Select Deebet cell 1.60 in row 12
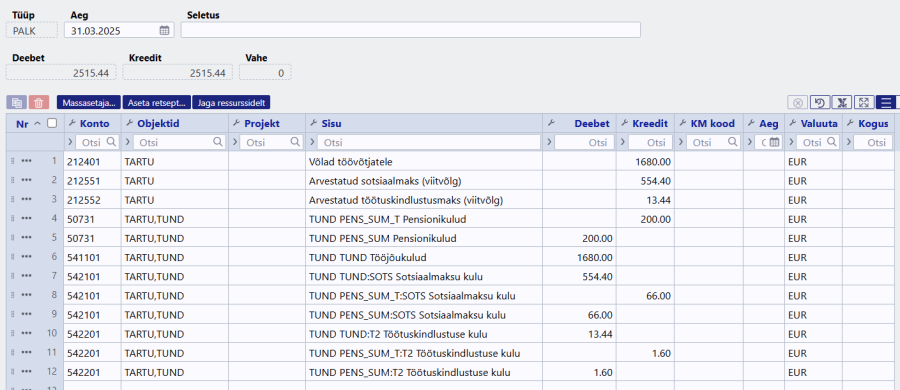Screen dimensions: 900x390 [x=579, y=372]
